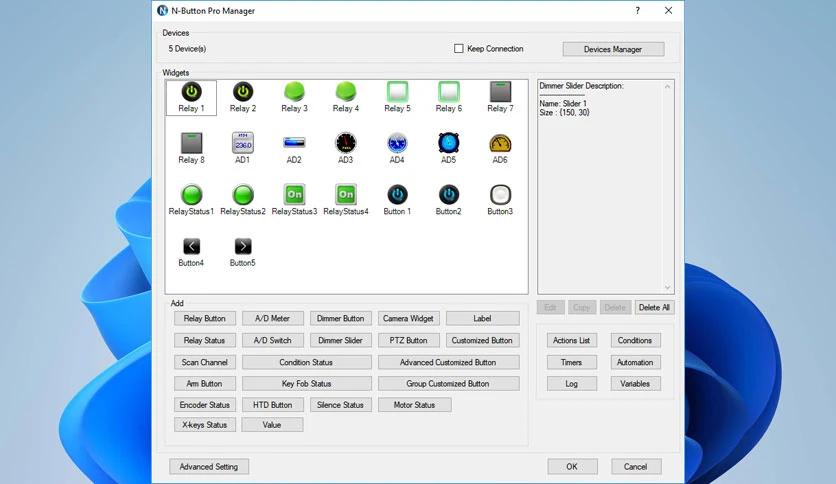Click the help question mark in title bar
Screen dimensions: 836x484
(638, 11)
